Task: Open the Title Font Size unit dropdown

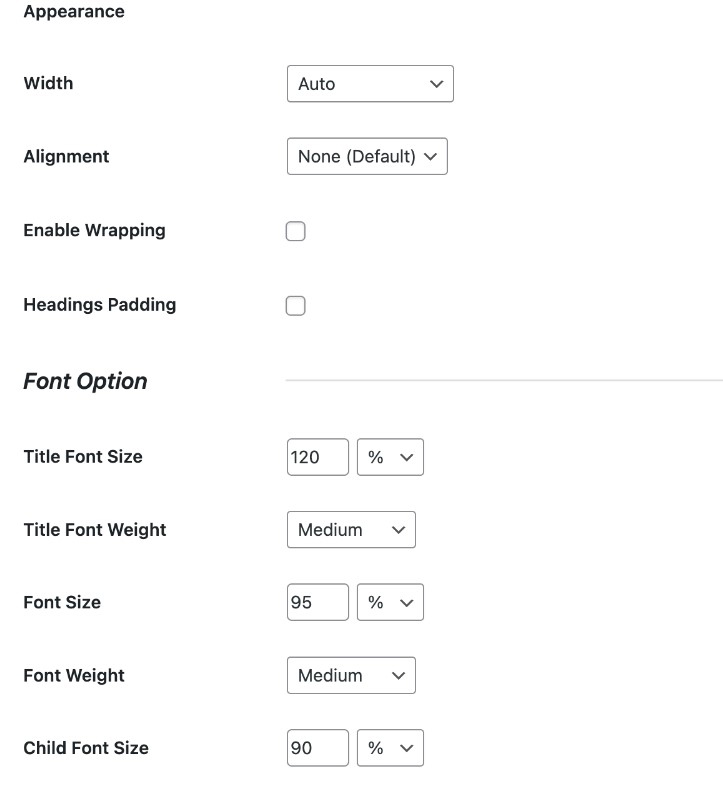Action: 390,457
